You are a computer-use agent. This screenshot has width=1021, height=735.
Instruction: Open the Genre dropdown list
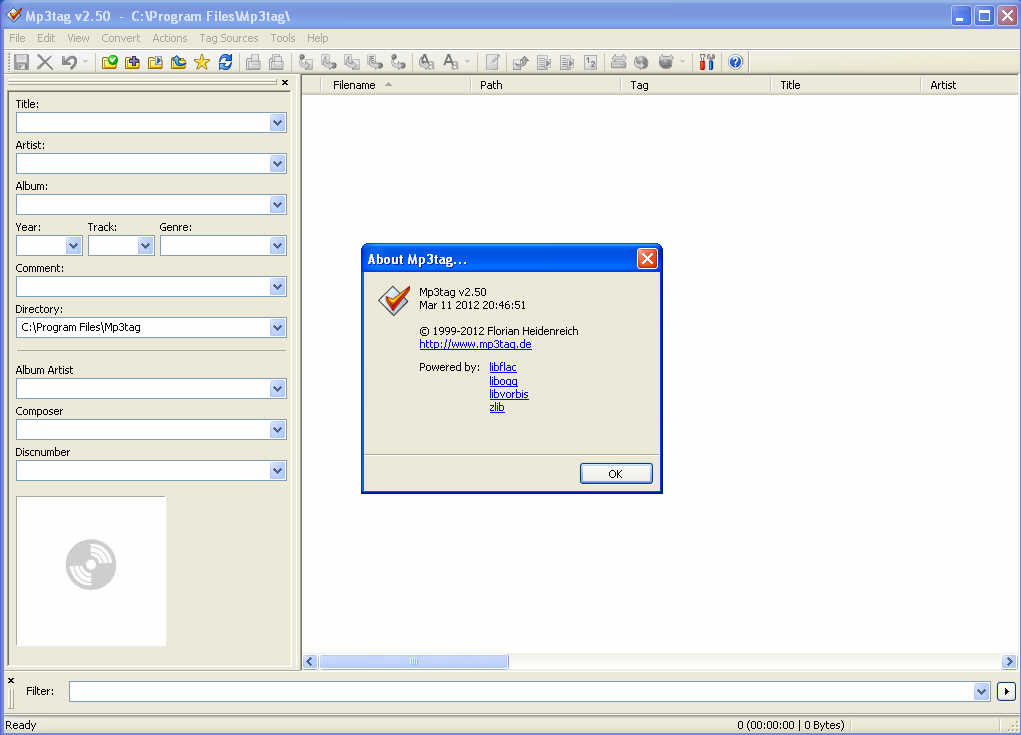point(276,245)
